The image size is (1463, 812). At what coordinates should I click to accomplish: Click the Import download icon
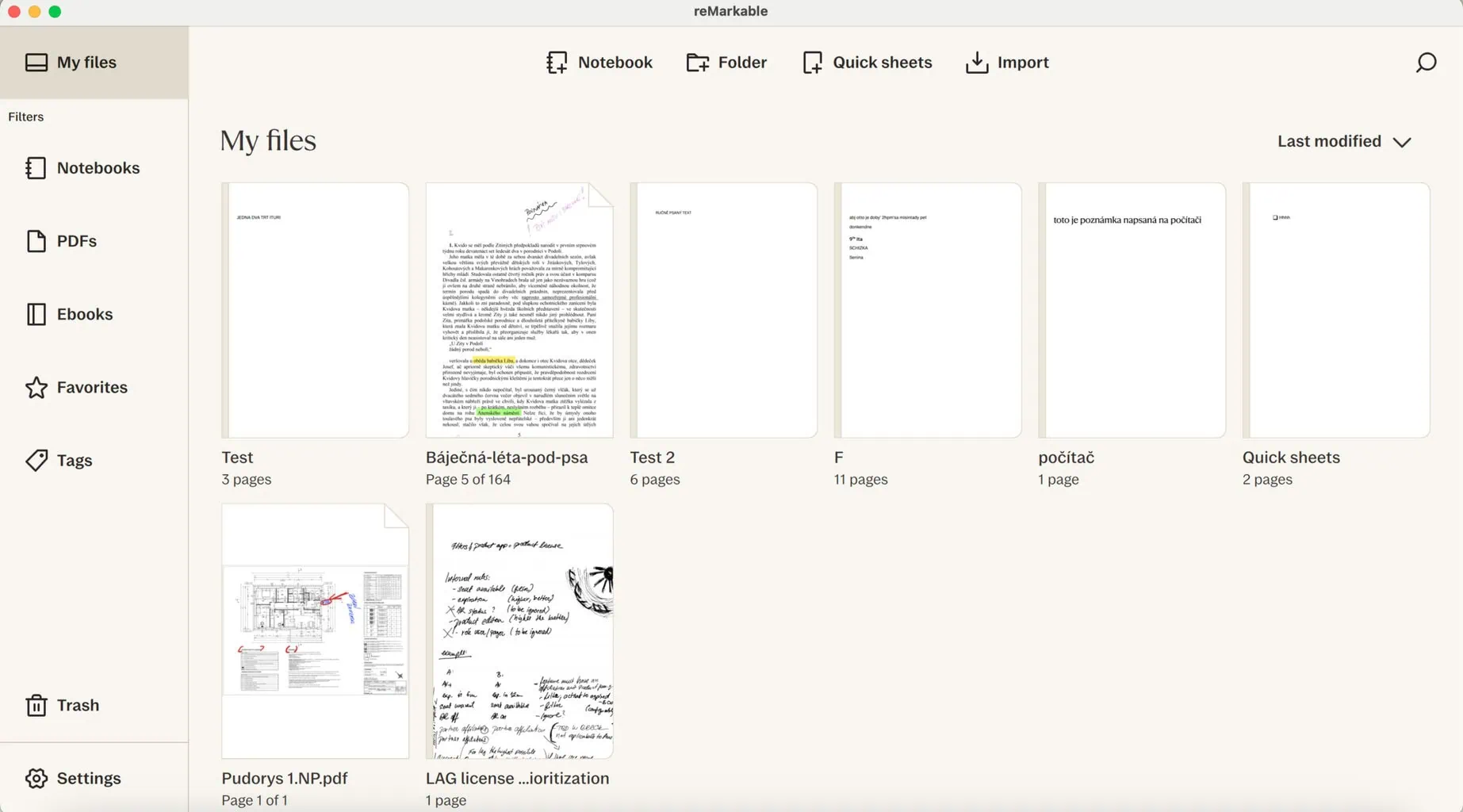pos(977,63)
